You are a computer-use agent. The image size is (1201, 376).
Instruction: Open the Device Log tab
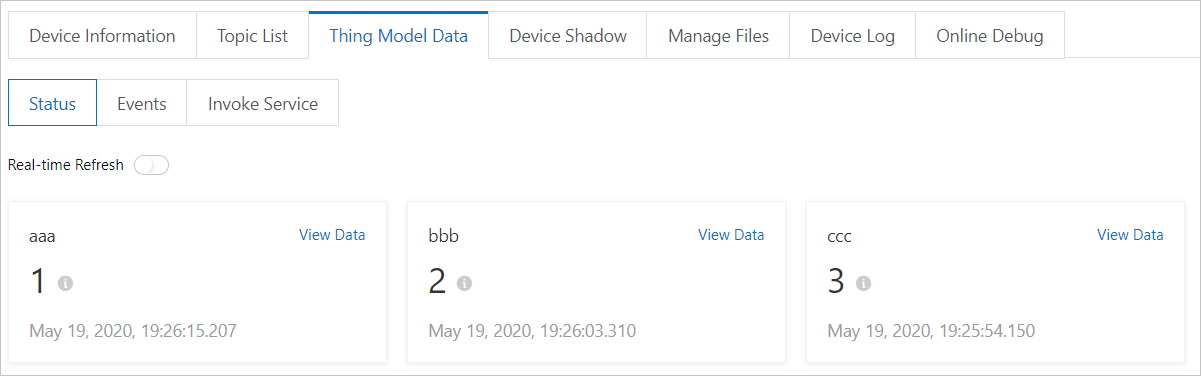[852, 36]
